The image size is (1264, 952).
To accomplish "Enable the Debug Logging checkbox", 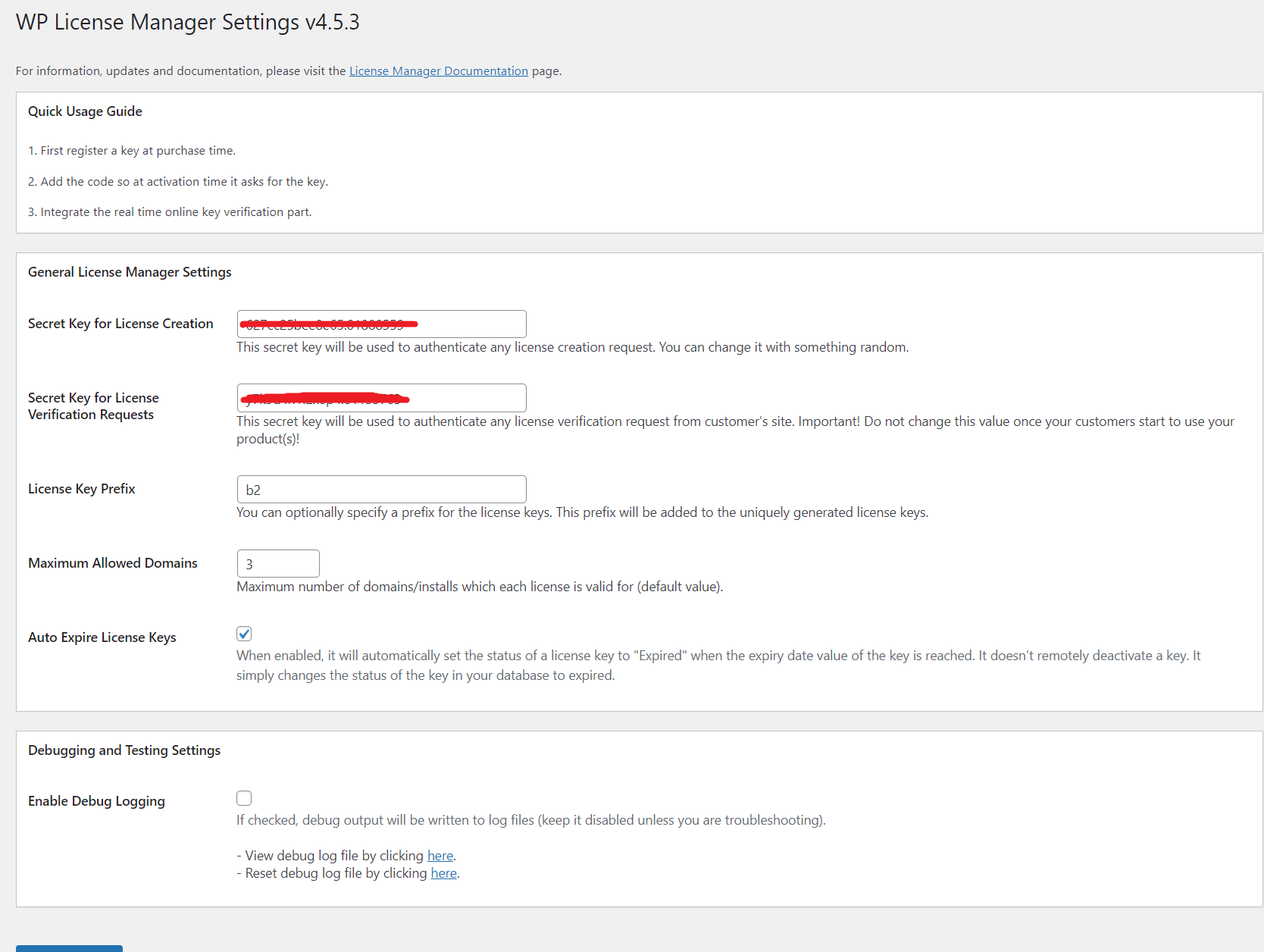I will (x=244, y=798).
